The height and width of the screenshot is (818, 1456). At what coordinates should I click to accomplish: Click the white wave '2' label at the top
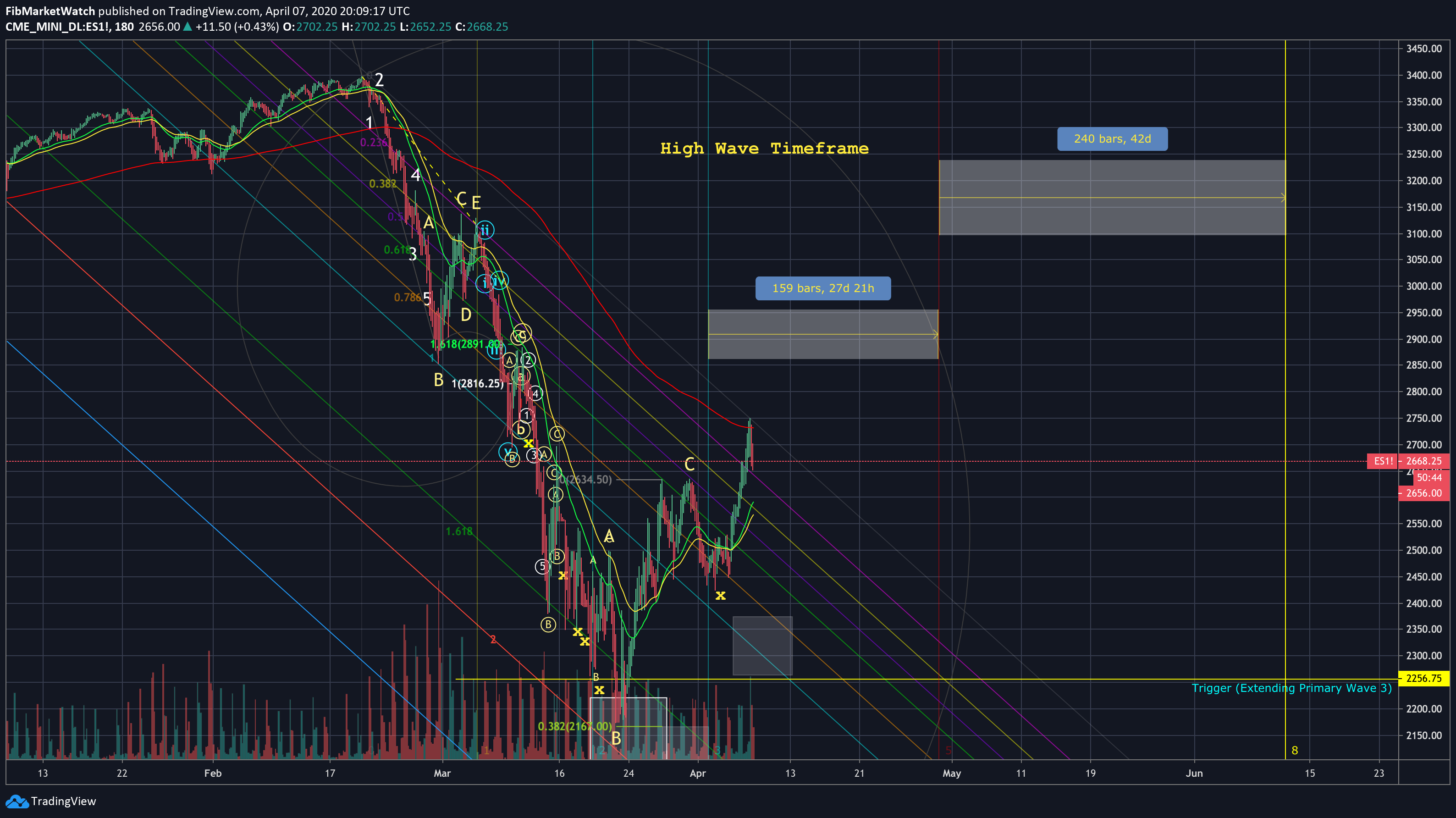tap(379, 80)
